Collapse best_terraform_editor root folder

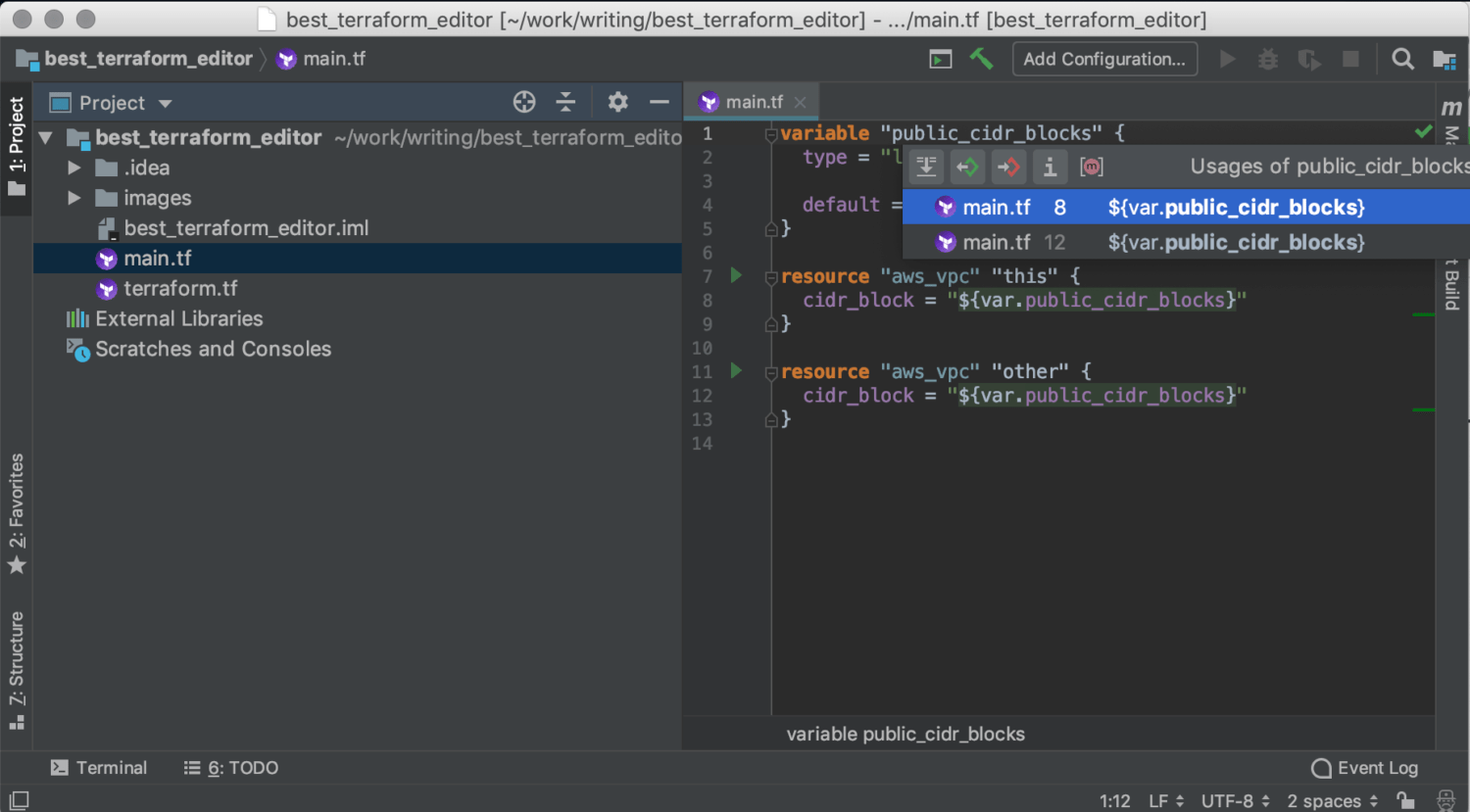click(45, 137)
